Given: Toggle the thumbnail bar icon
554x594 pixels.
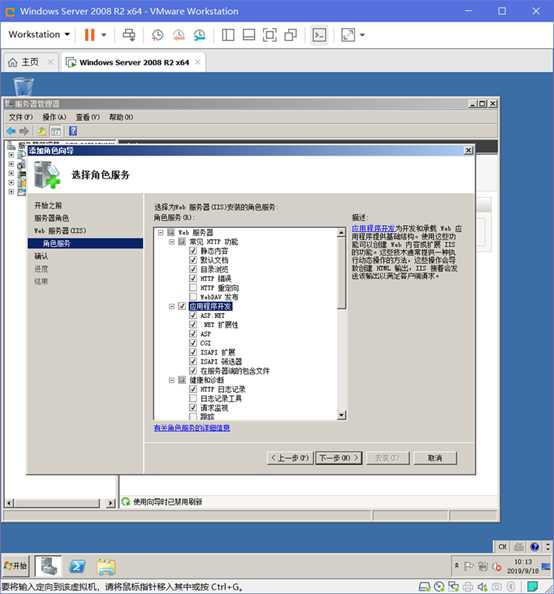Looking at the screenshot, I should tap(249, 35).
